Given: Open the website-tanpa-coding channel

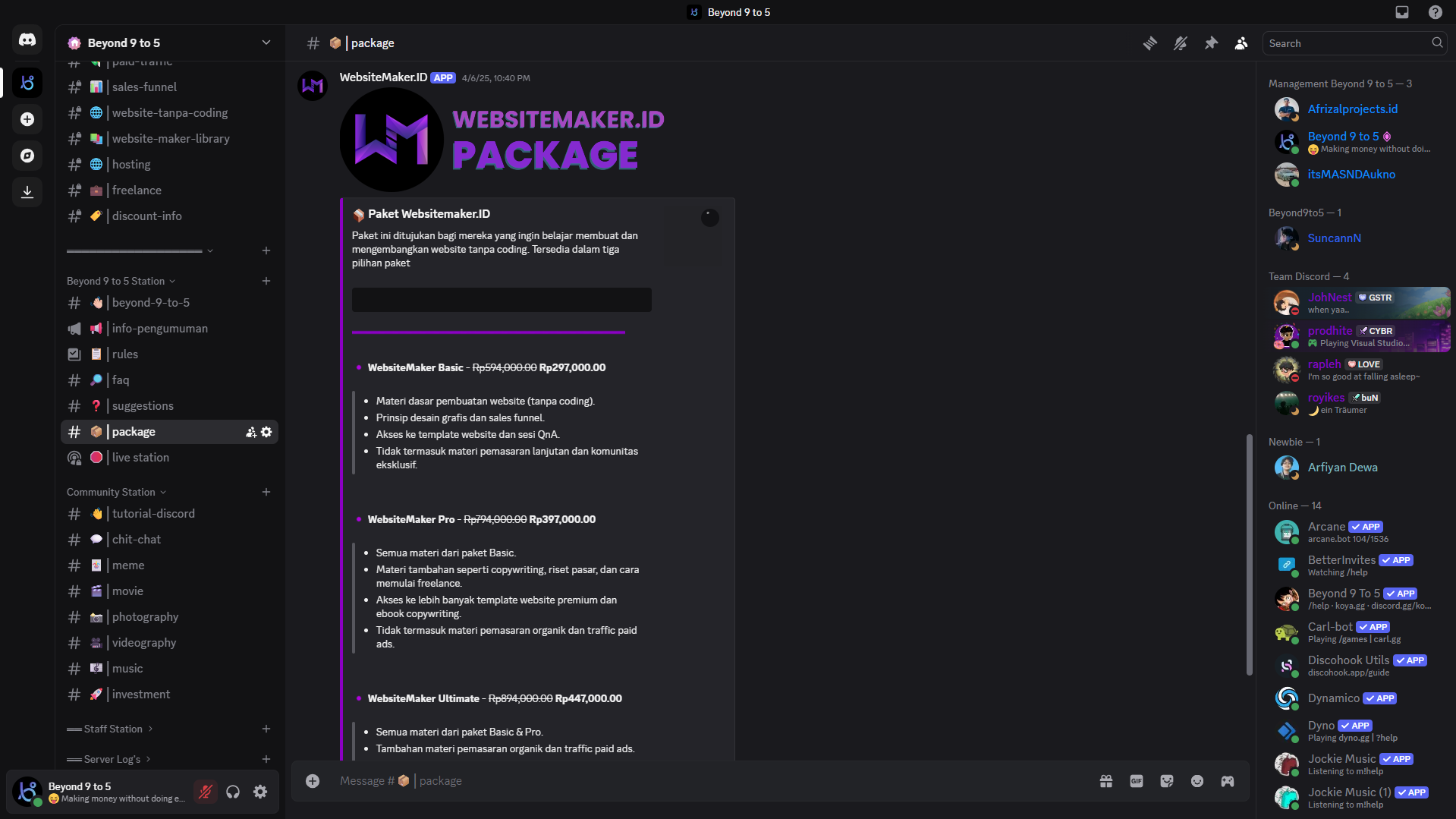Looking at the screenshot, I should (x=169, y=113).
